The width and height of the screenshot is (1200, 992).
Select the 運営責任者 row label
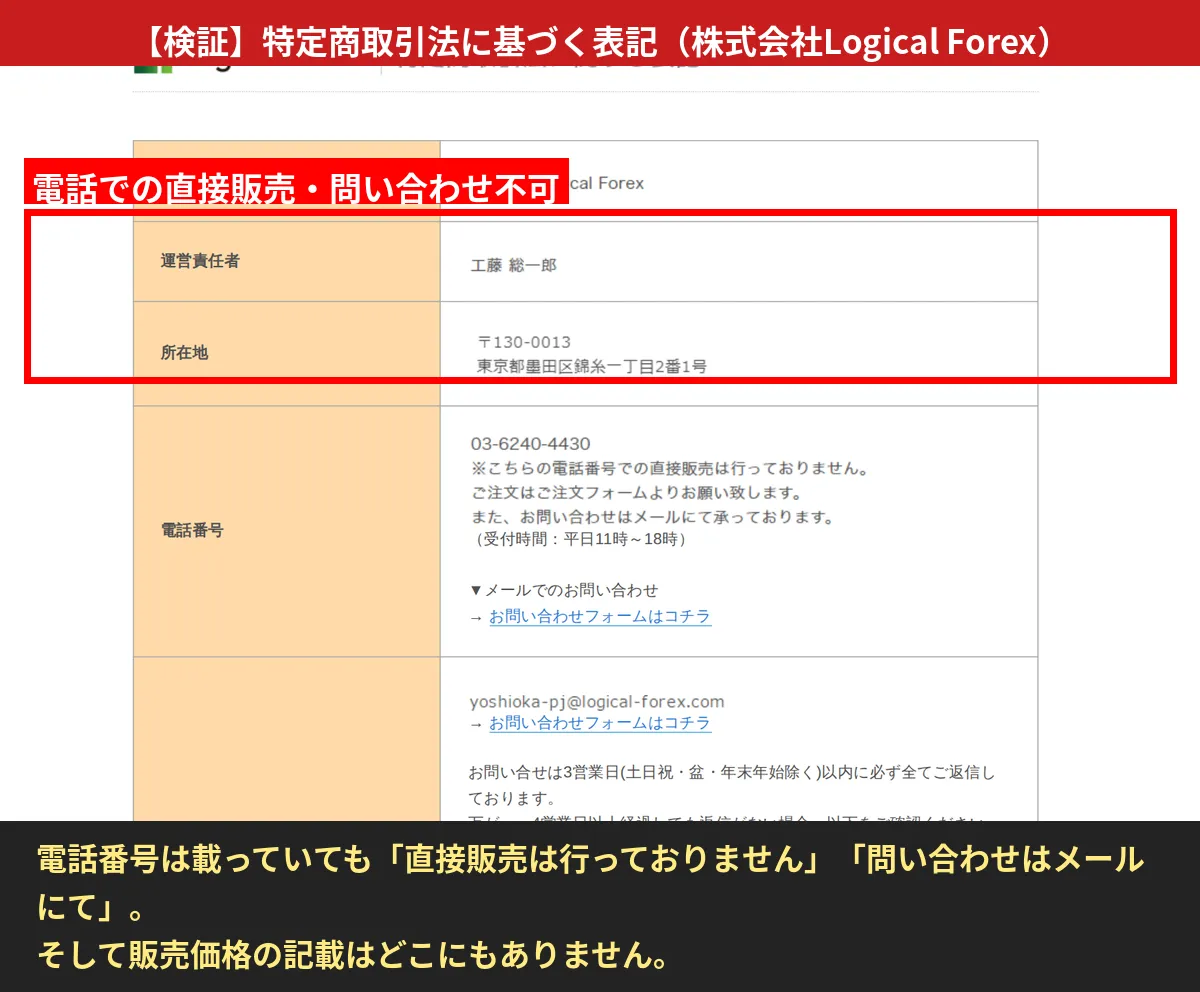click(201, 261)
